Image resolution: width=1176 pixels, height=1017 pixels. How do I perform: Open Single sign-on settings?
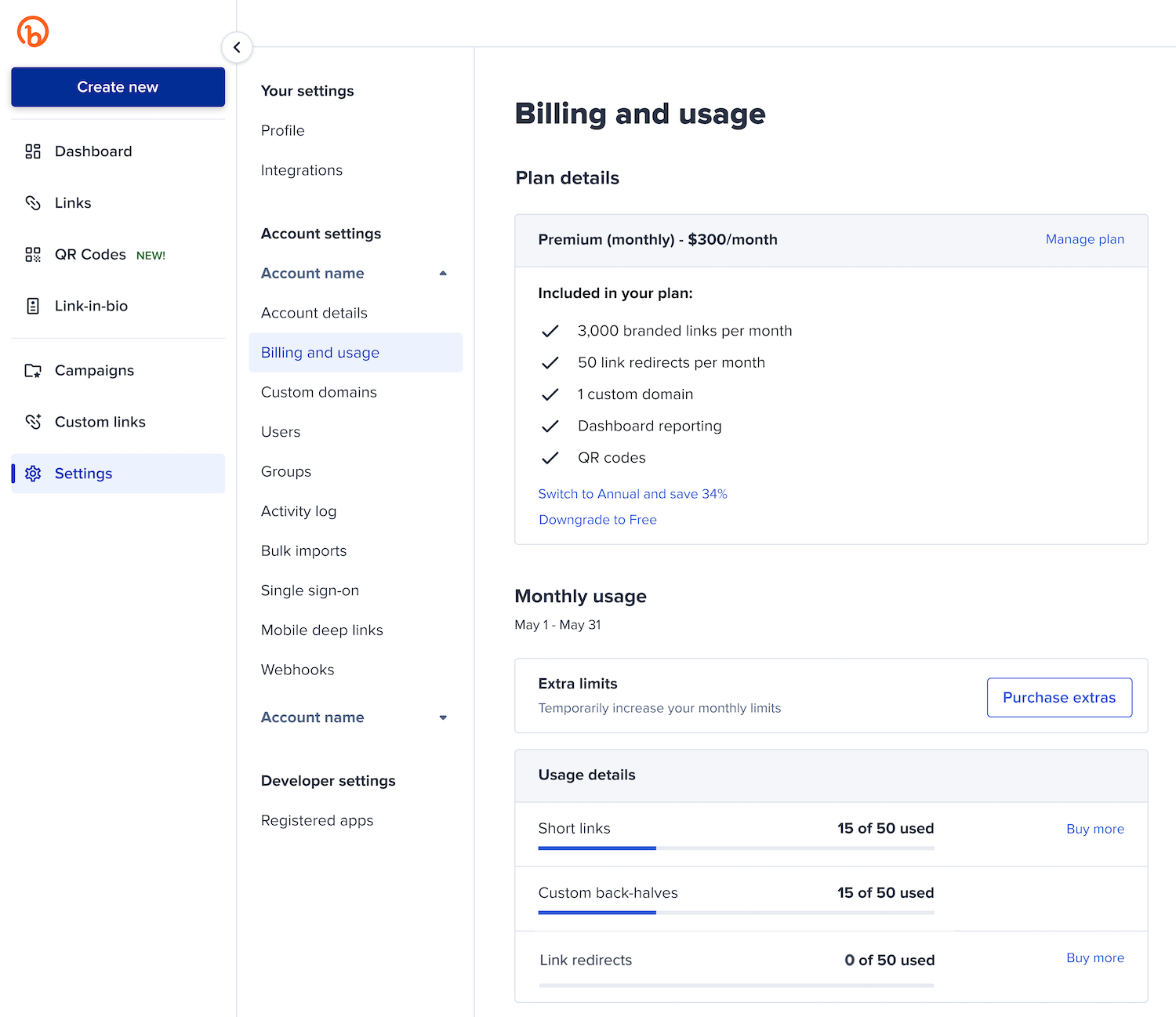310,590
